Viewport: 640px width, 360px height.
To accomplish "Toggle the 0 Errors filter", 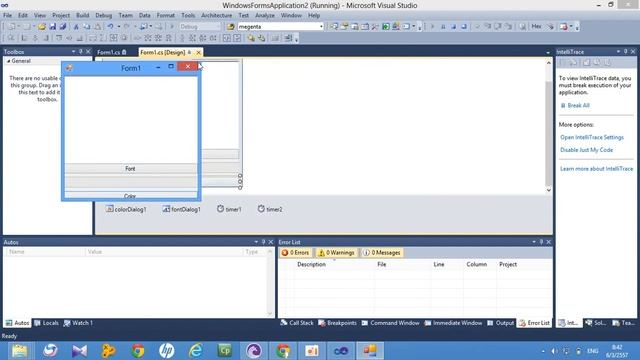I will pyautogui.click(x=295, y=253).
